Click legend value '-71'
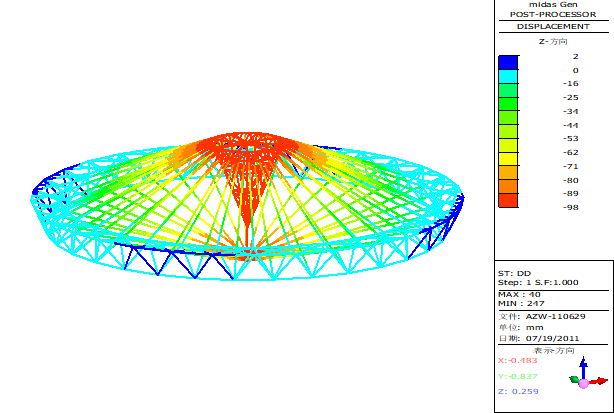 [x=571, y=166]
